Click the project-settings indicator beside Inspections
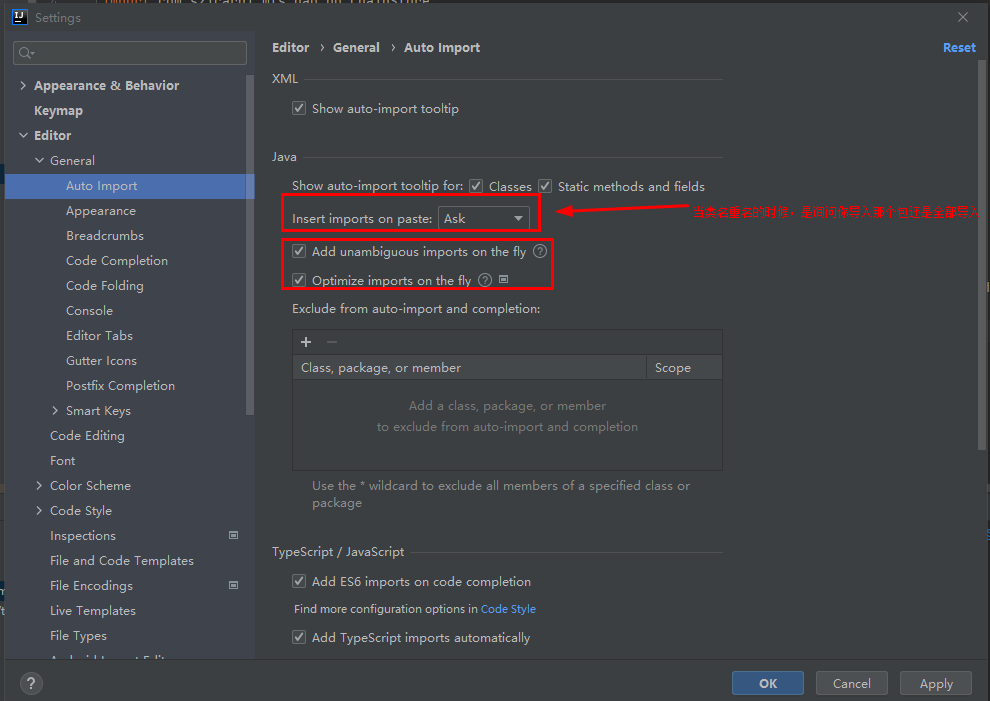 233,535
